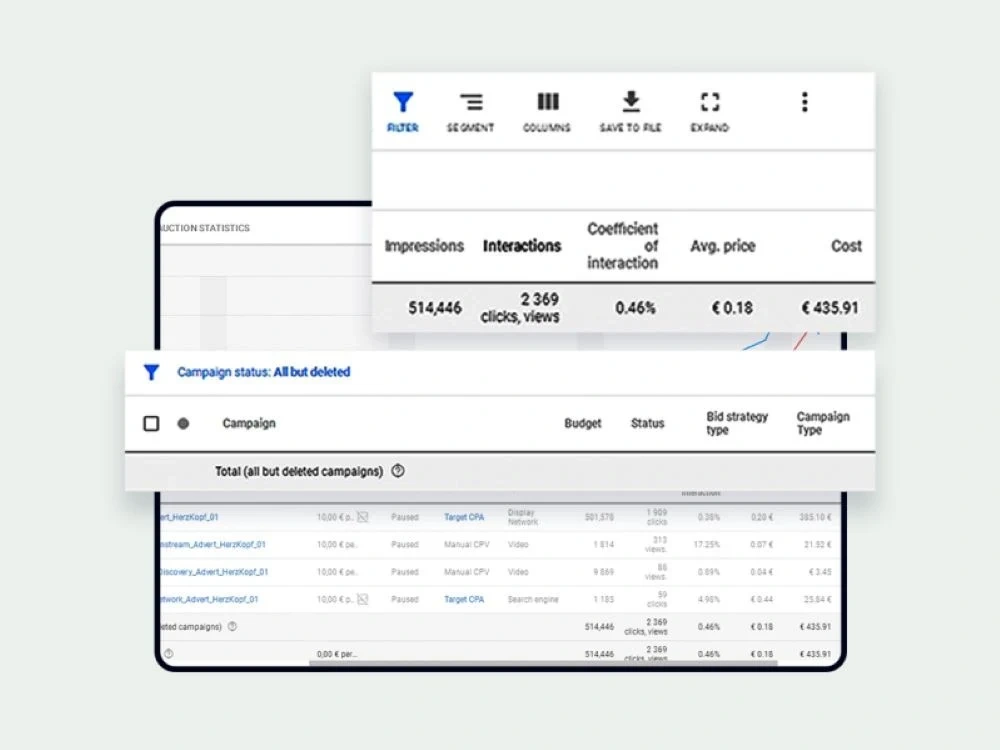Open the HerzKopf_01 Display Network campaign link
The image size is (1000, 750).
tap(189, 517)
